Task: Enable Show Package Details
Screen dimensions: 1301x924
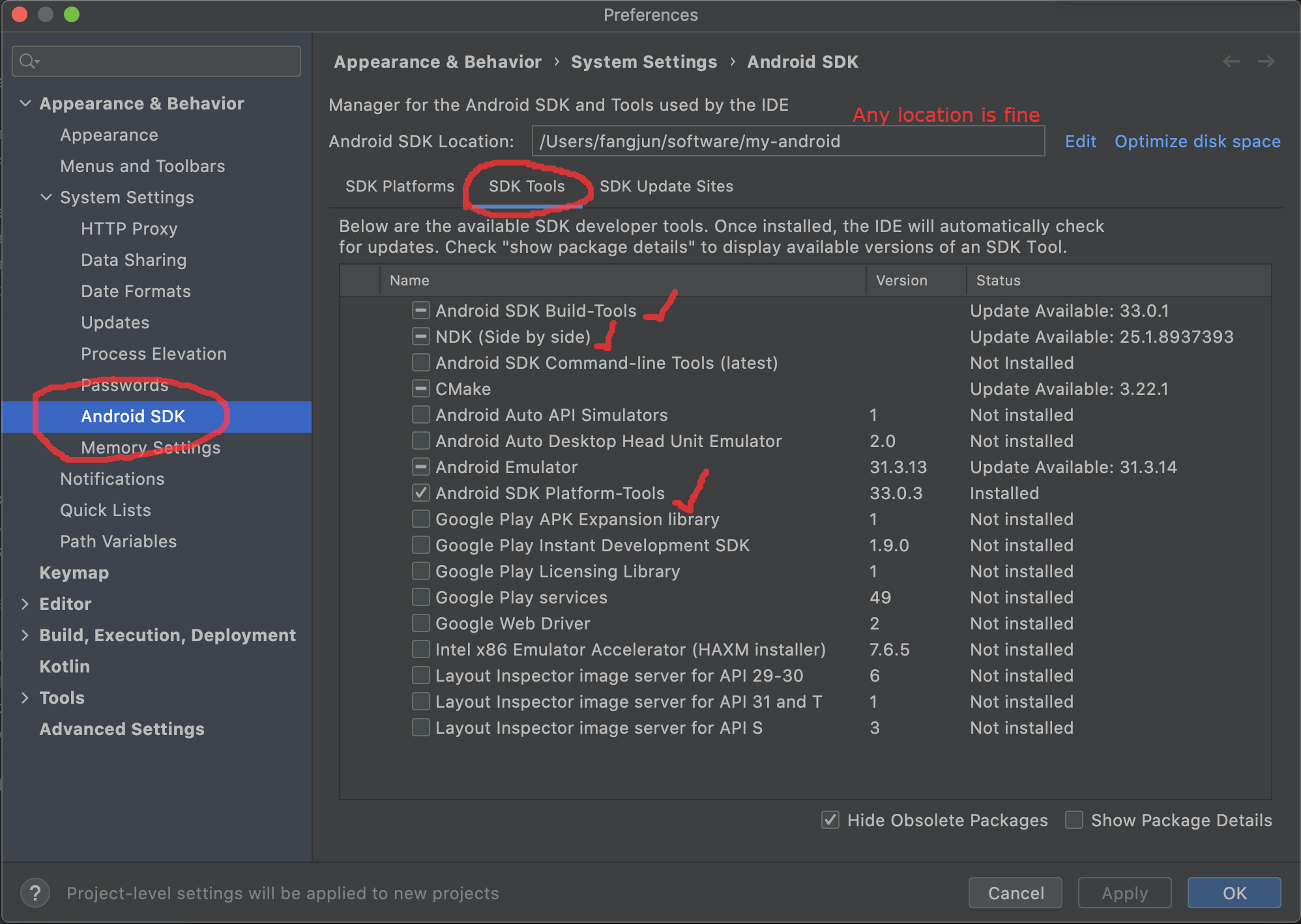Action: coord(1074,820)
